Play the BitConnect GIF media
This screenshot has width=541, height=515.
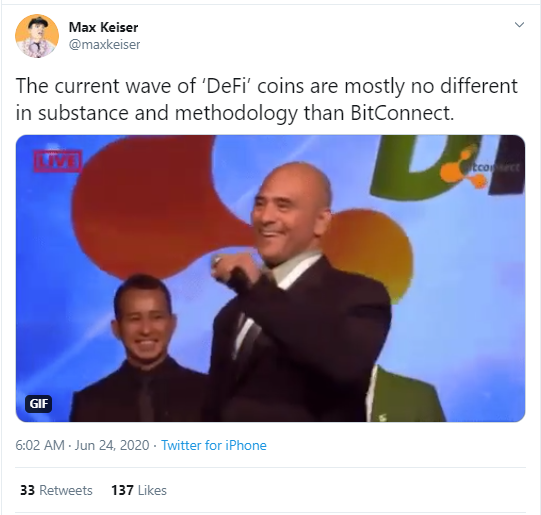[x=270, y=278]
